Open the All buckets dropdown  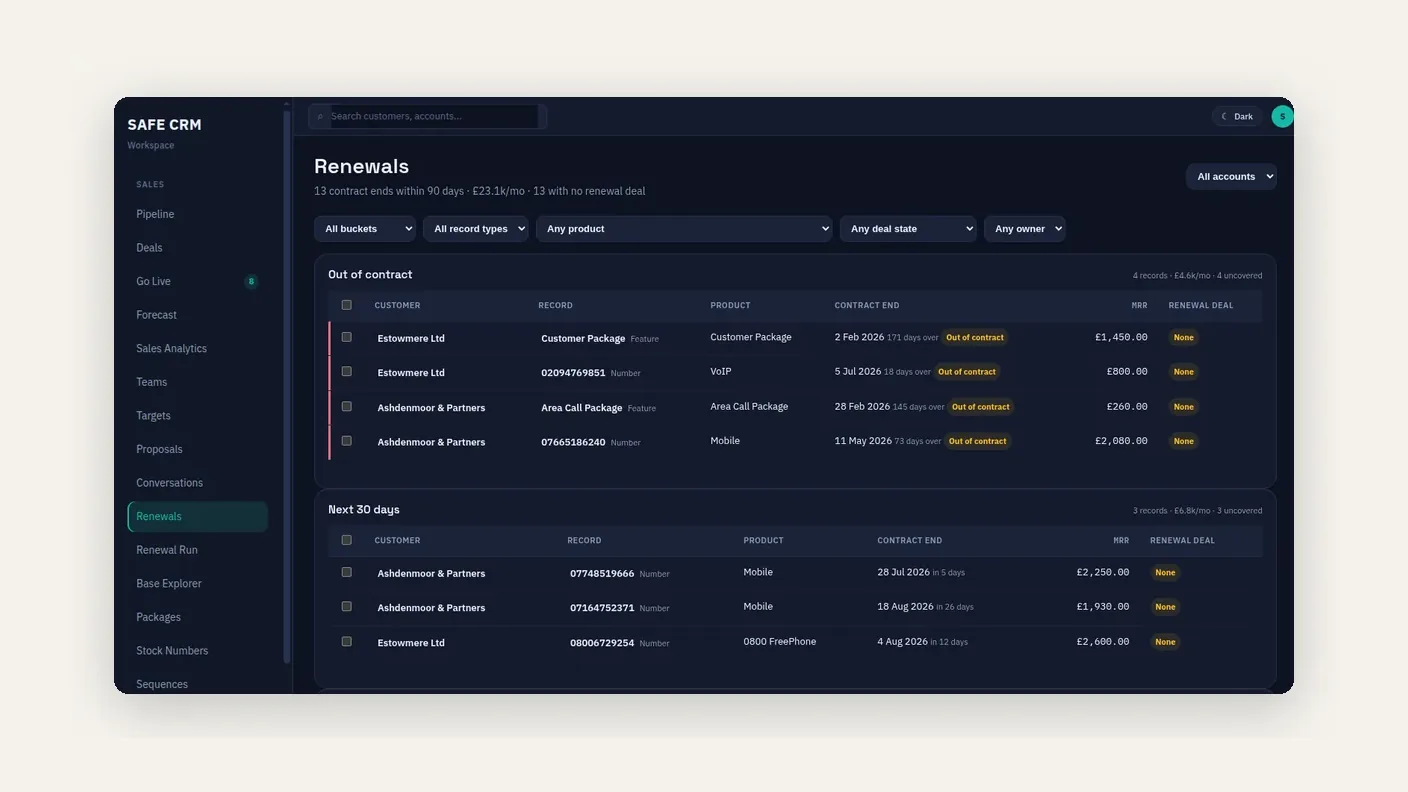(x=365, y=229)
